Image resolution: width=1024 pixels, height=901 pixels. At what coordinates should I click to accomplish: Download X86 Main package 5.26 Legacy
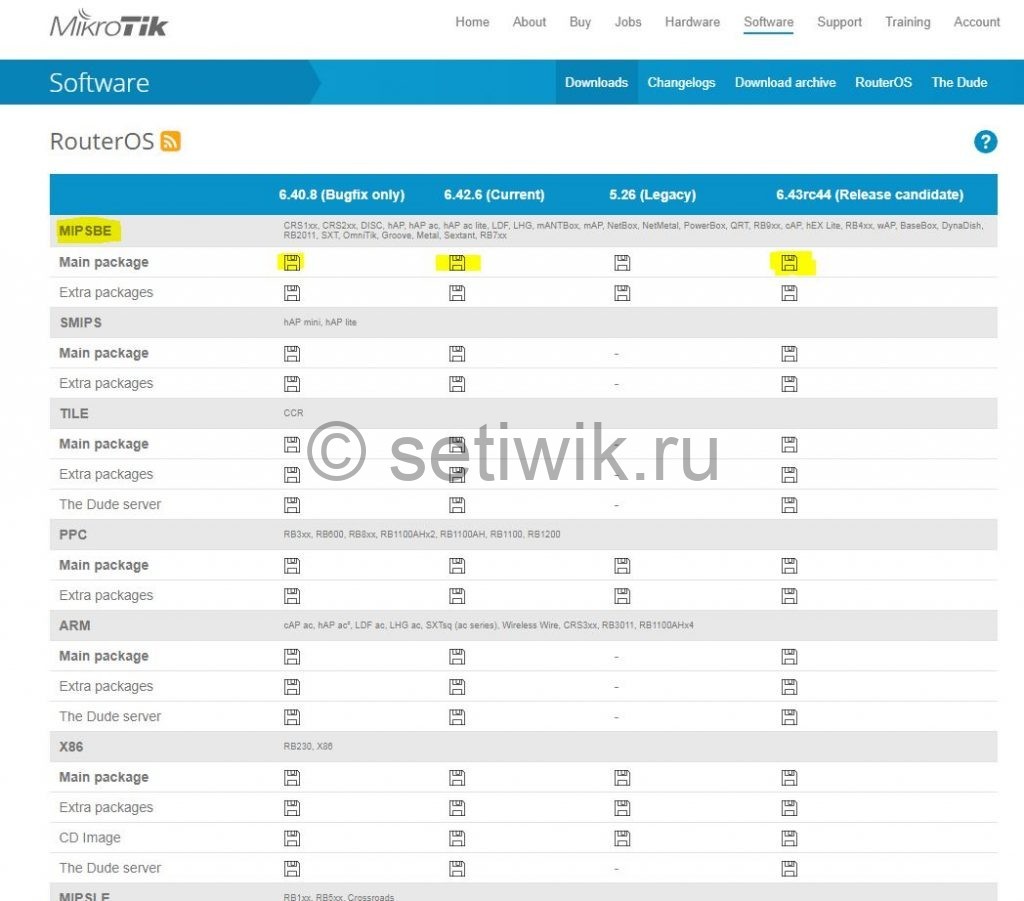click(622, 778)
